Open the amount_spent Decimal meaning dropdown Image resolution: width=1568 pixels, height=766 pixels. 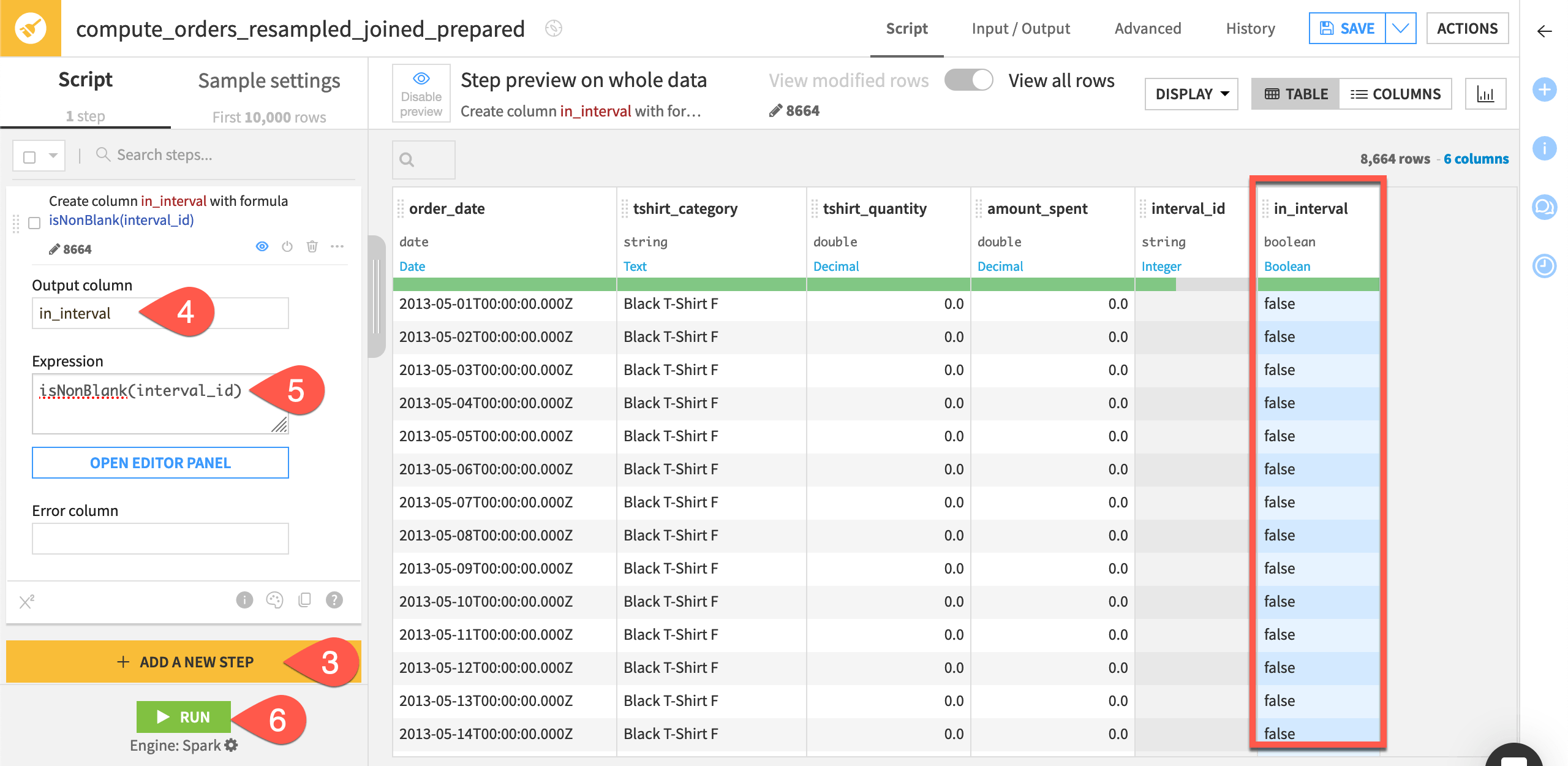click(1000, 266)
